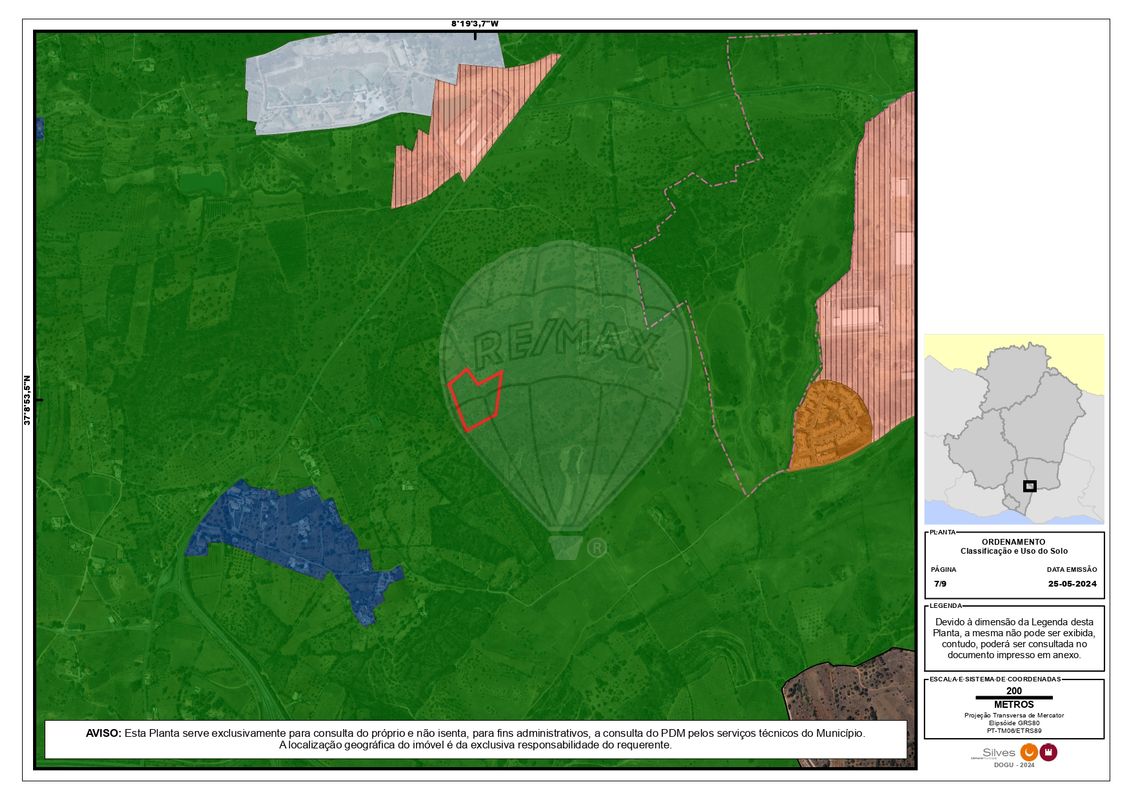
Task: Select the "Elipsóide GRS80" text
Action: tap(1014, 723)
